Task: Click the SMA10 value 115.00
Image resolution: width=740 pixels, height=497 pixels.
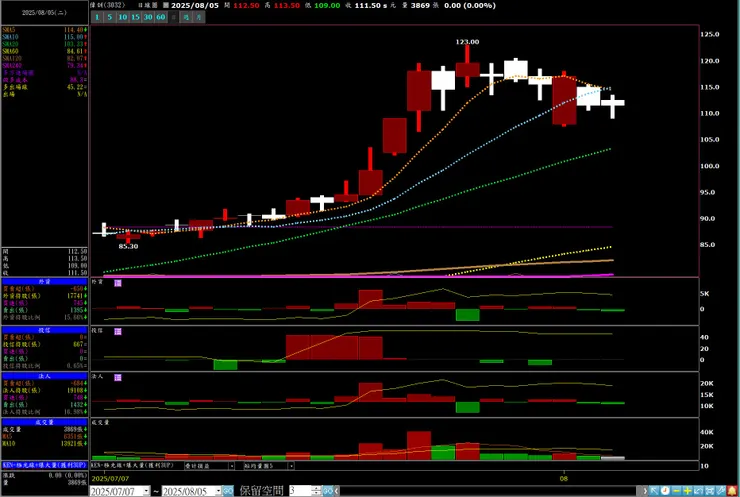Action: coord(75,37)
